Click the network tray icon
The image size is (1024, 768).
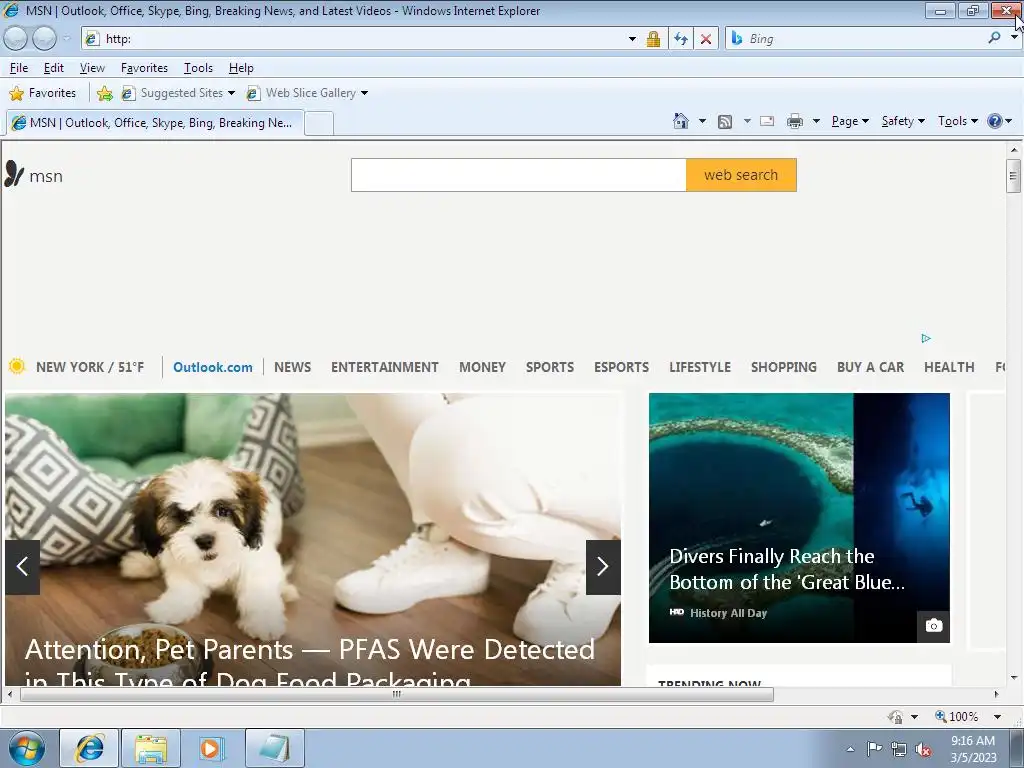point(899,749)
